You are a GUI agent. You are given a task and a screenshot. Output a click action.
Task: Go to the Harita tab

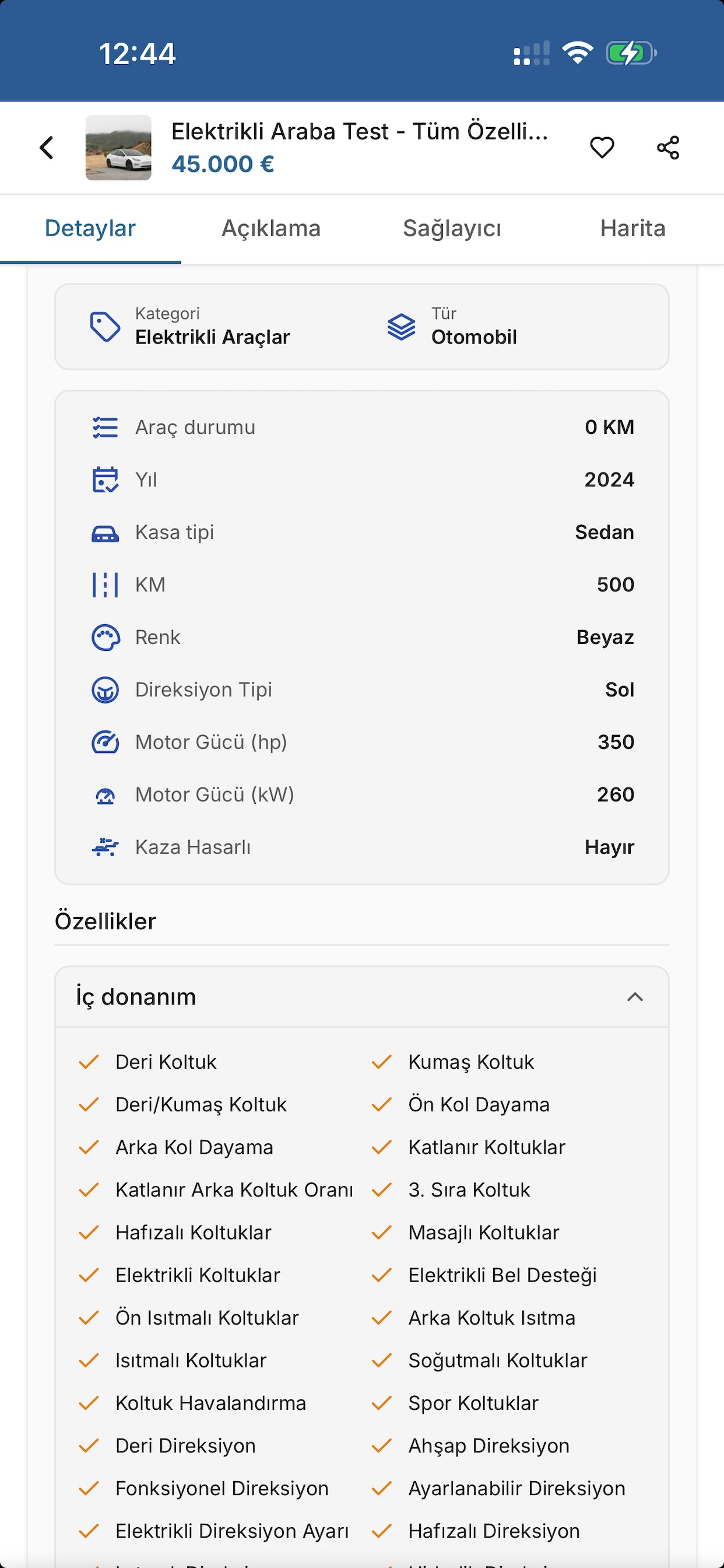(632, 228)
